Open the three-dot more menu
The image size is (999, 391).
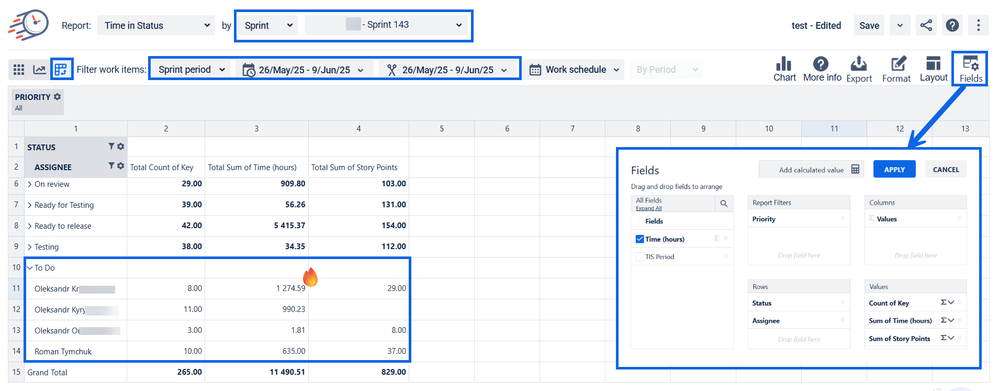pos(979,25)
